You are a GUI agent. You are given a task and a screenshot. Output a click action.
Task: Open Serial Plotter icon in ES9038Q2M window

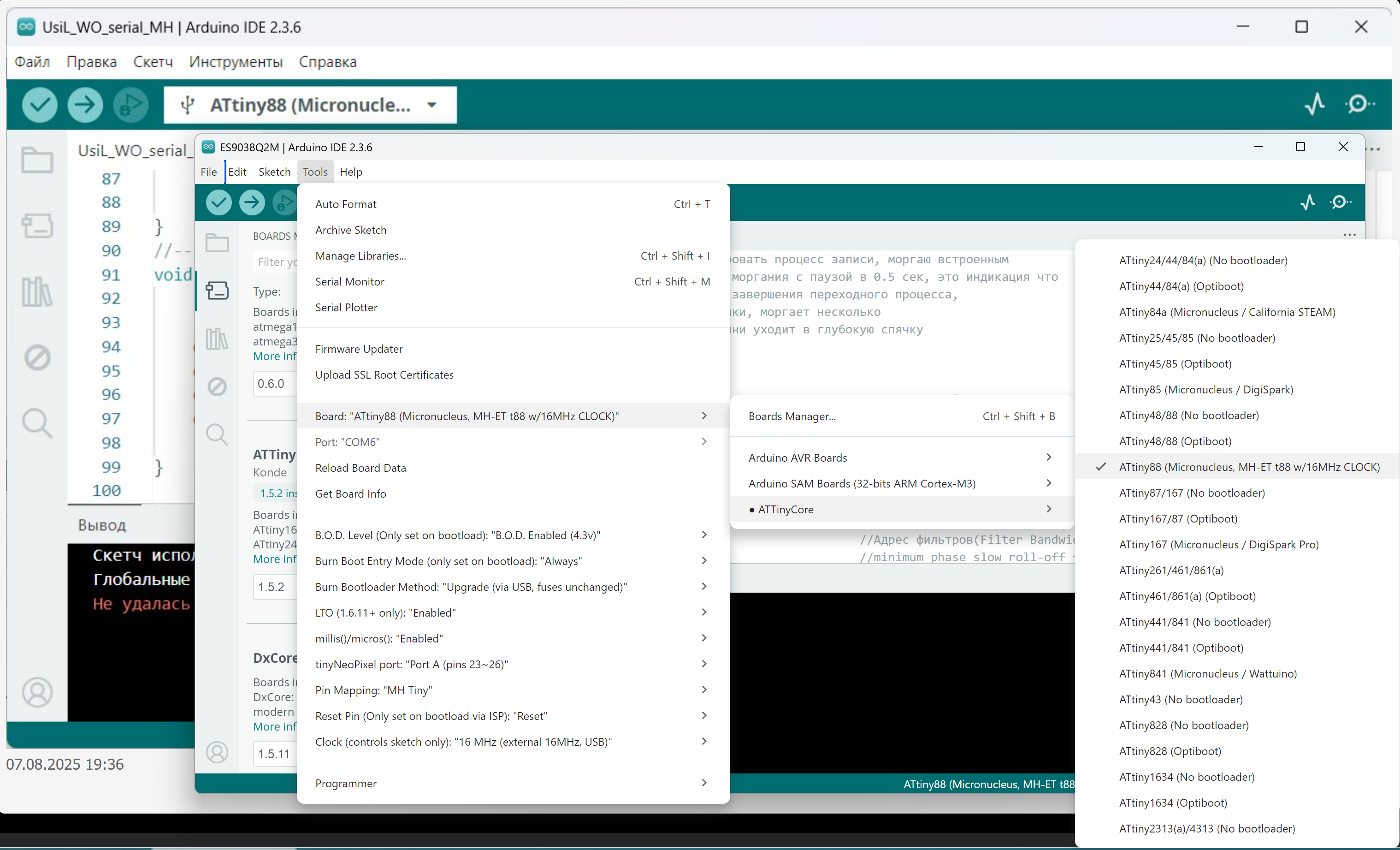1308,202
